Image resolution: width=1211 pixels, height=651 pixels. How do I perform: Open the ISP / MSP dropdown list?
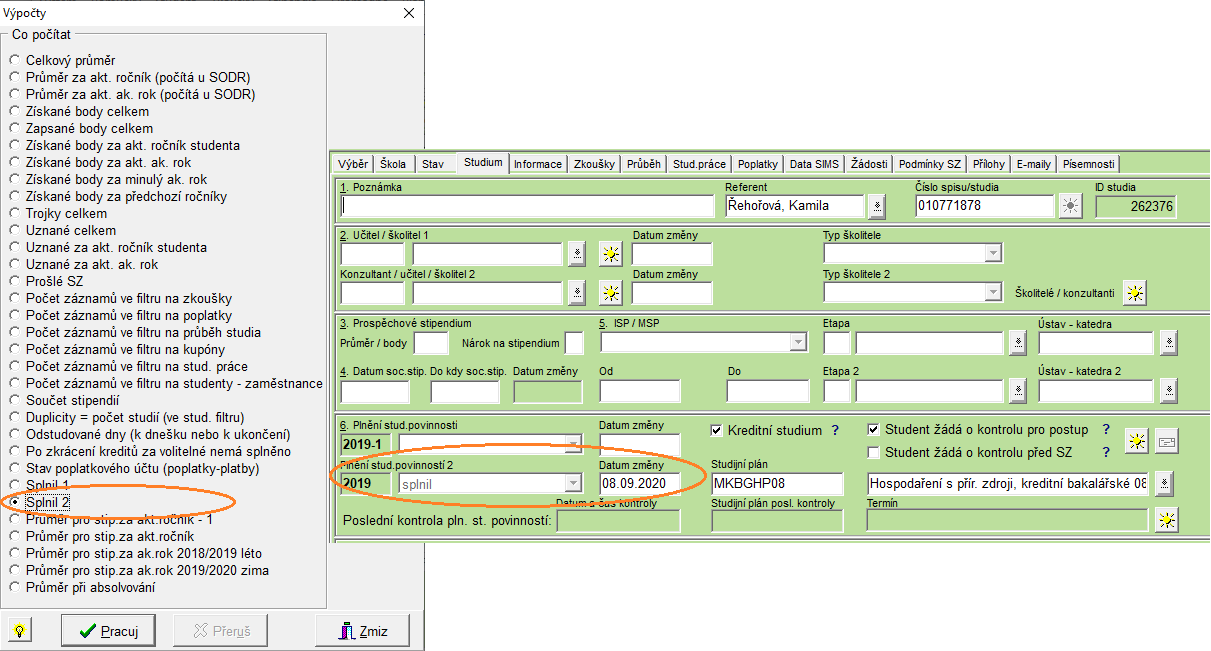(797, 343)
